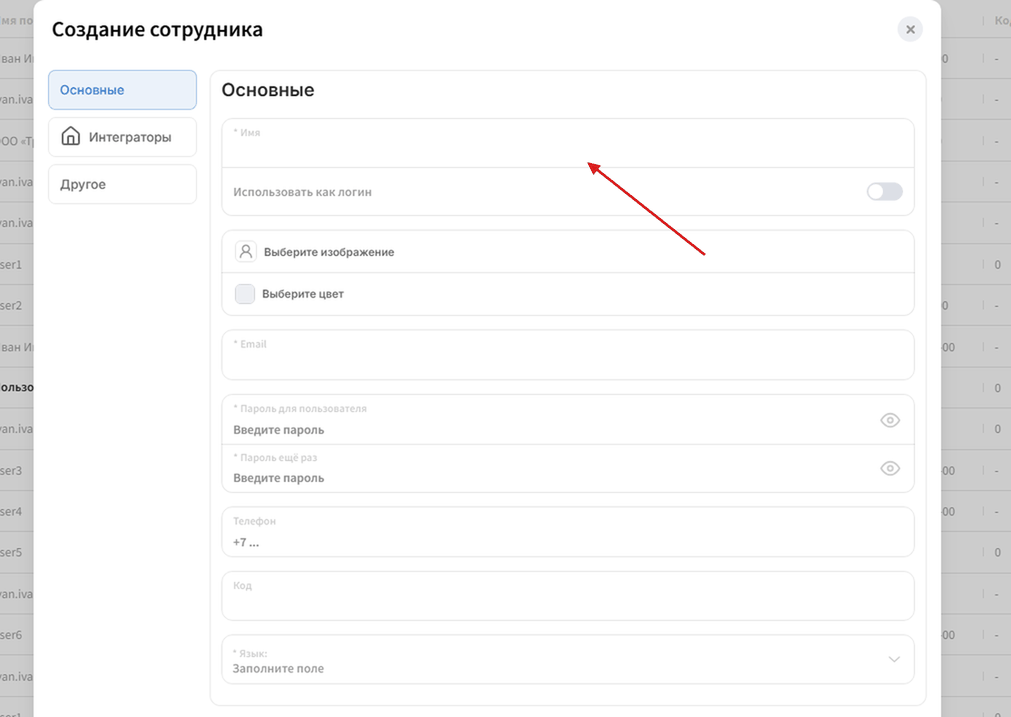Open the Другое tab
1011x717 pixels.
(123, 184)
